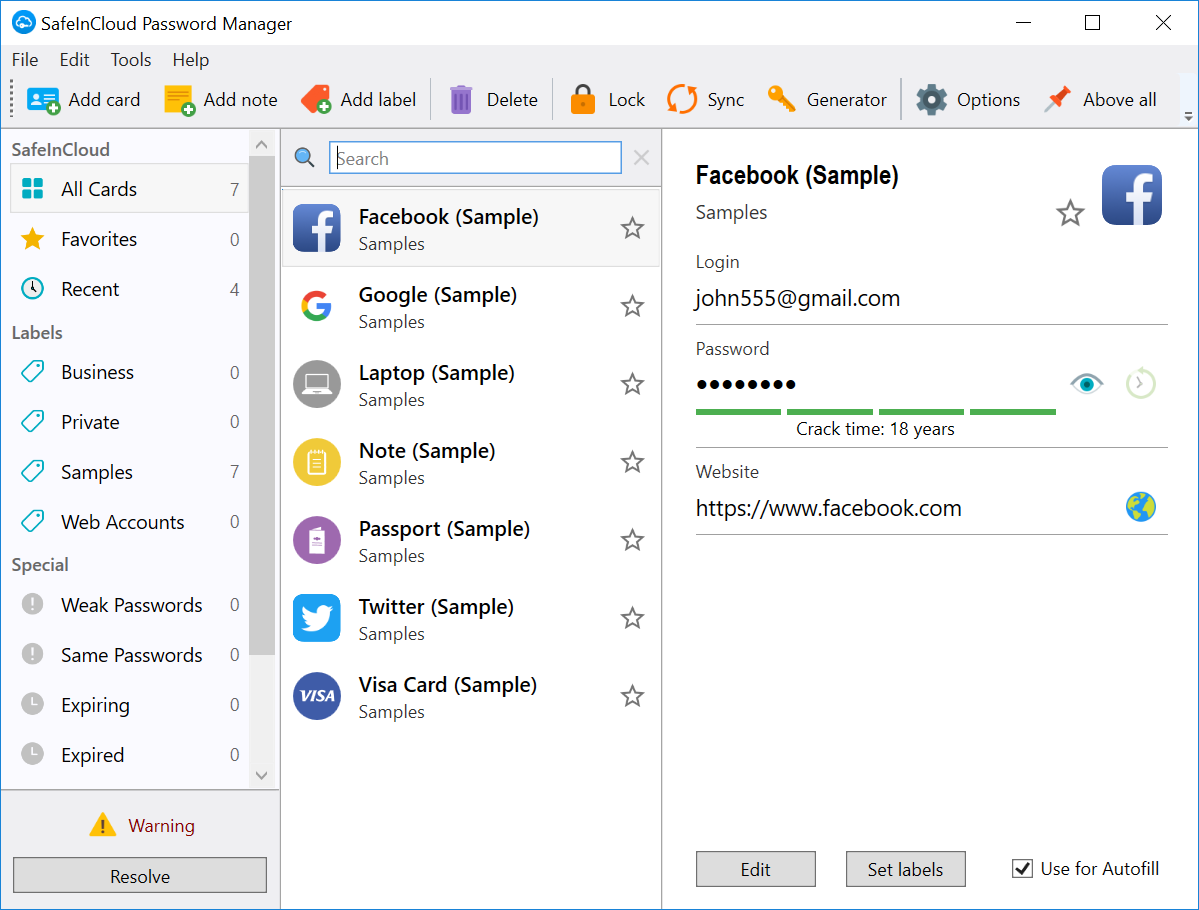
Task: Click the Edit button for this card
Action: tap(755, 869)
